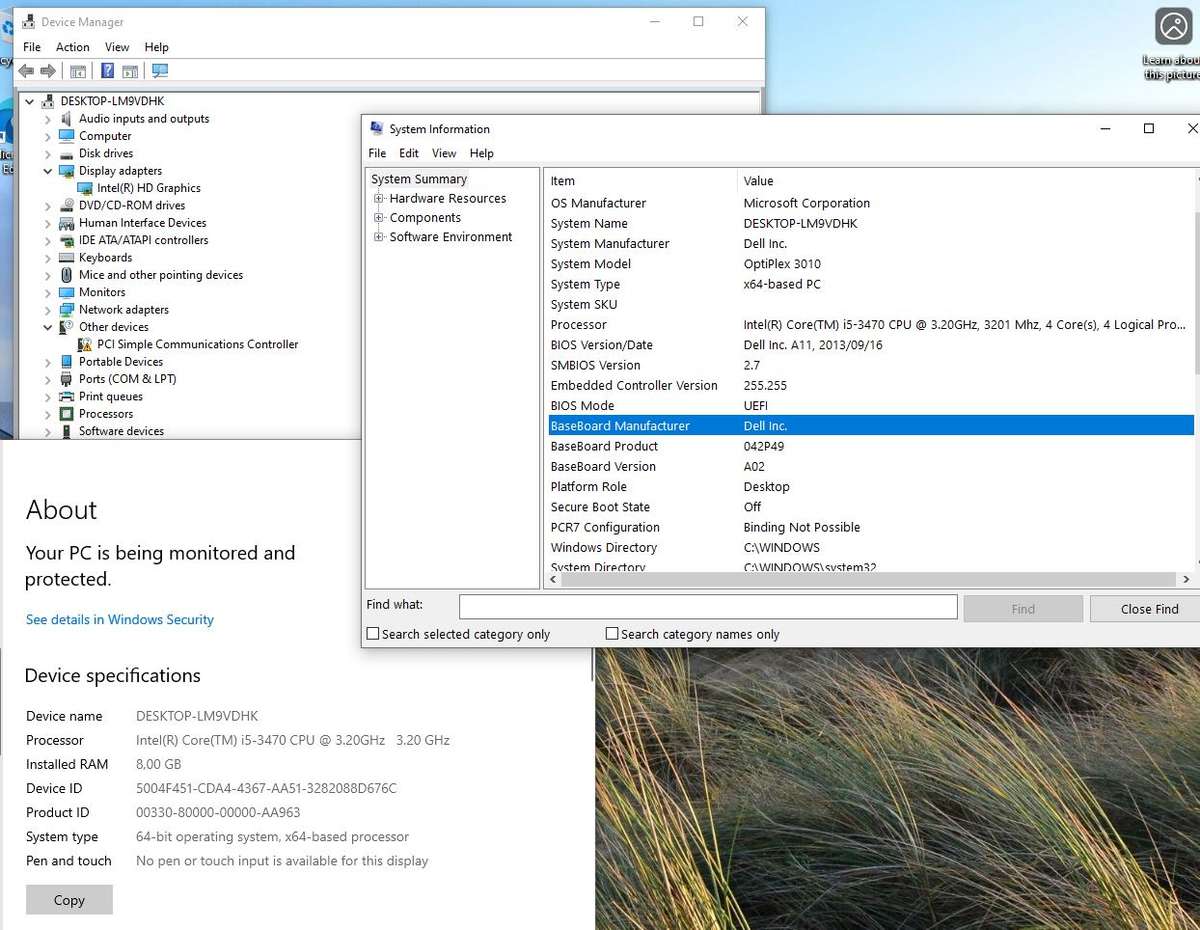Click the Close Find button

(x=1148, y=609)
